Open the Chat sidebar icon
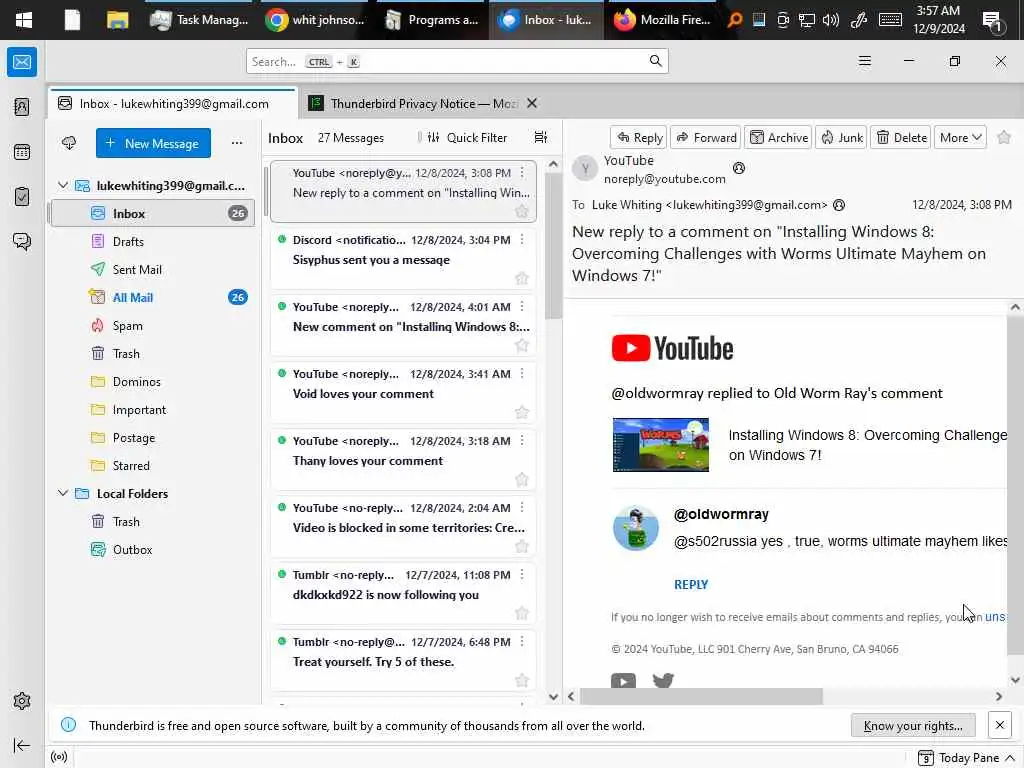Viewport: 1024px width, 768px height. point(22,242)
